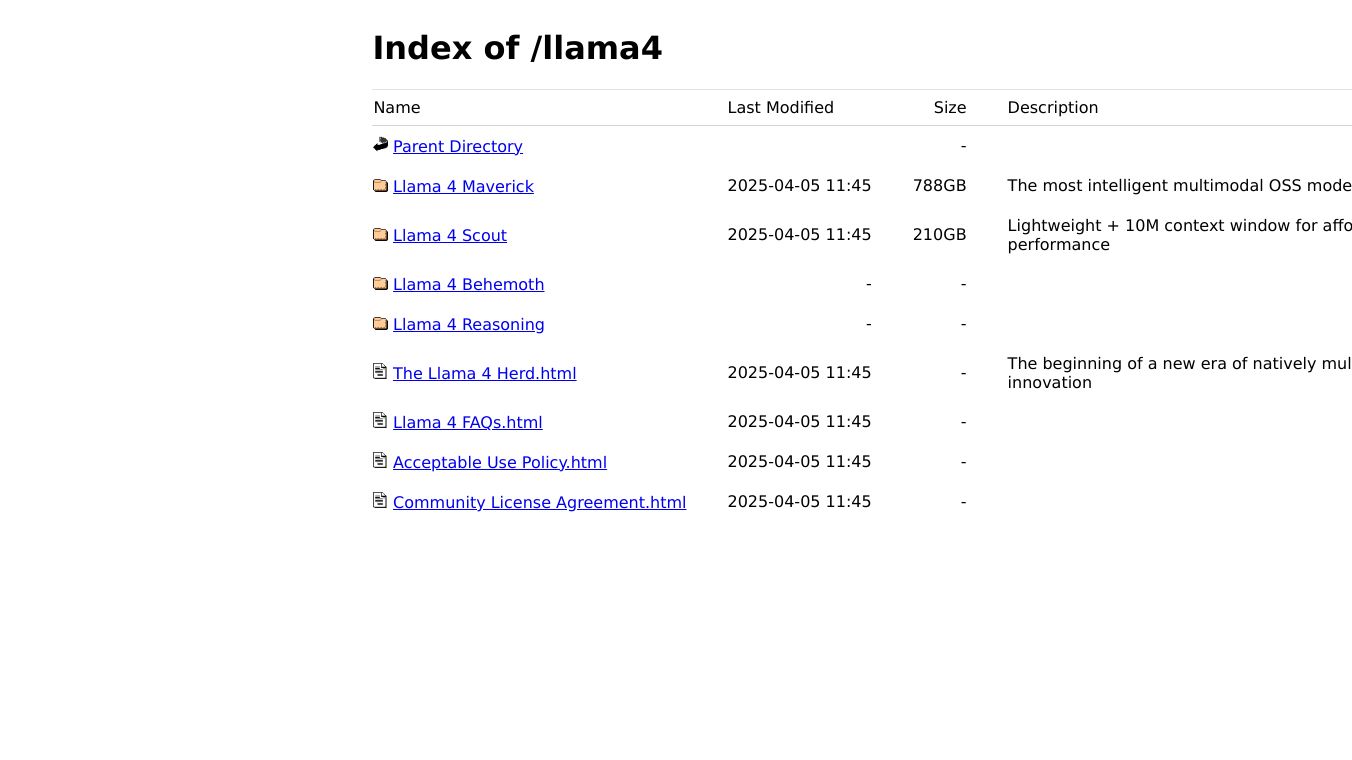The height and width of the screenshot is (760, 1352).
Task: Click file icon beside The Llama 4 Herd.html
Action: coord(380,371)
